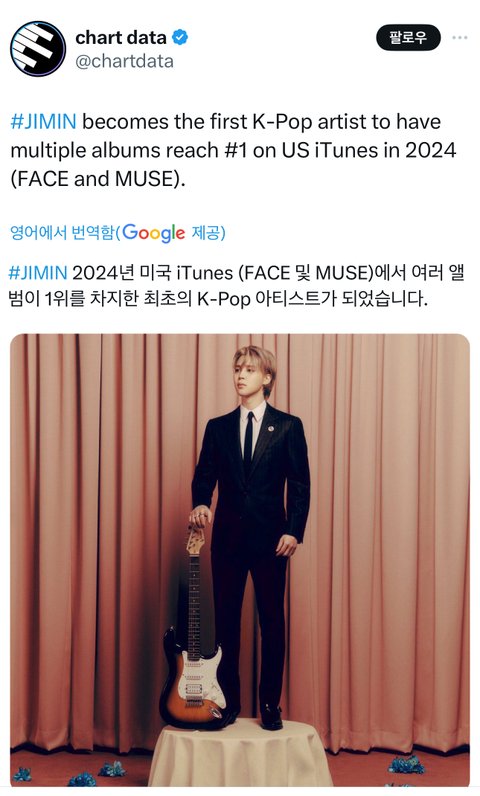Image resolution: width=480 pixels, height=796 pixels.
Task: Click Jimin's face in the photo
Action: pyautogui.click(x=252, y=374)
